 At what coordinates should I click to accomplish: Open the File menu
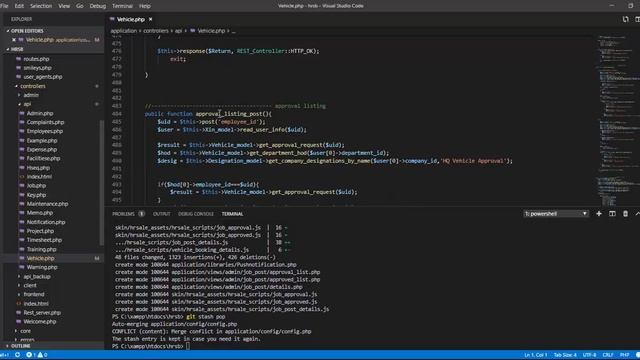(x=4, y=6)
